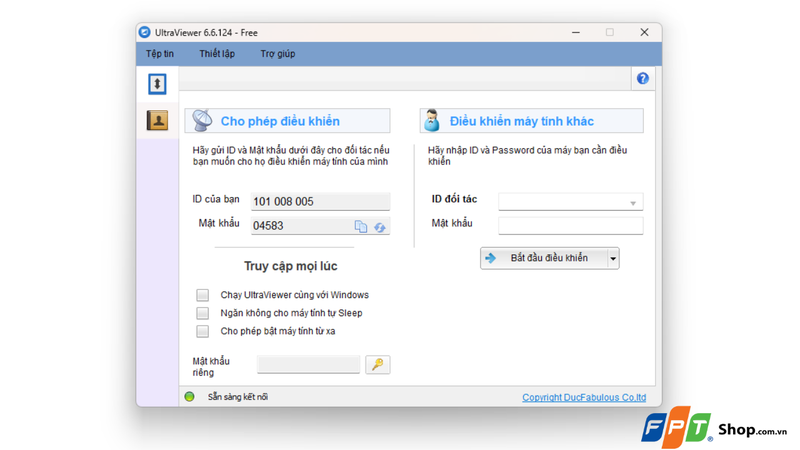Click the partner Mật khẩu input field

(x=570, y=226)
